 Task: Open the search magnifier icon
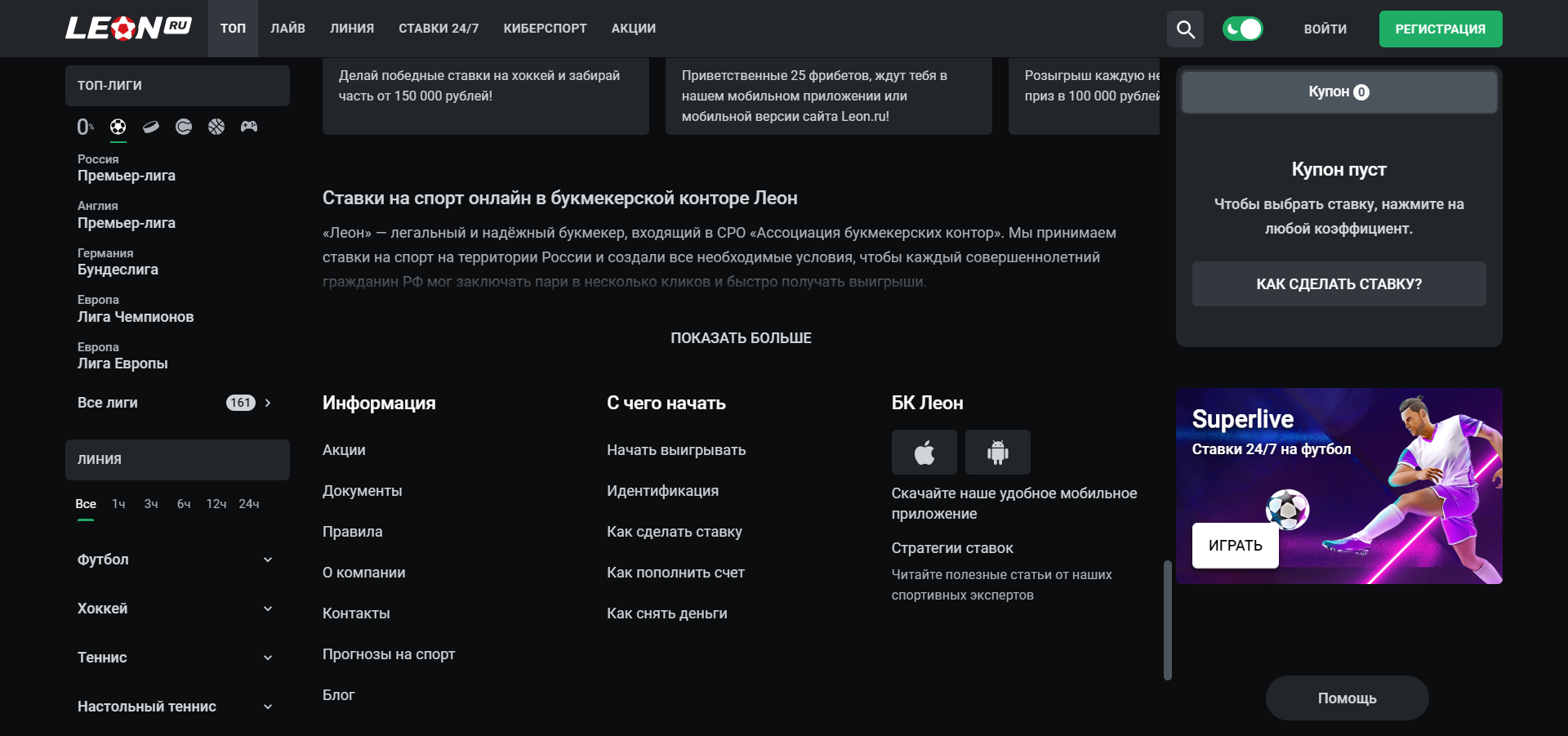(x=1185, y=29)
